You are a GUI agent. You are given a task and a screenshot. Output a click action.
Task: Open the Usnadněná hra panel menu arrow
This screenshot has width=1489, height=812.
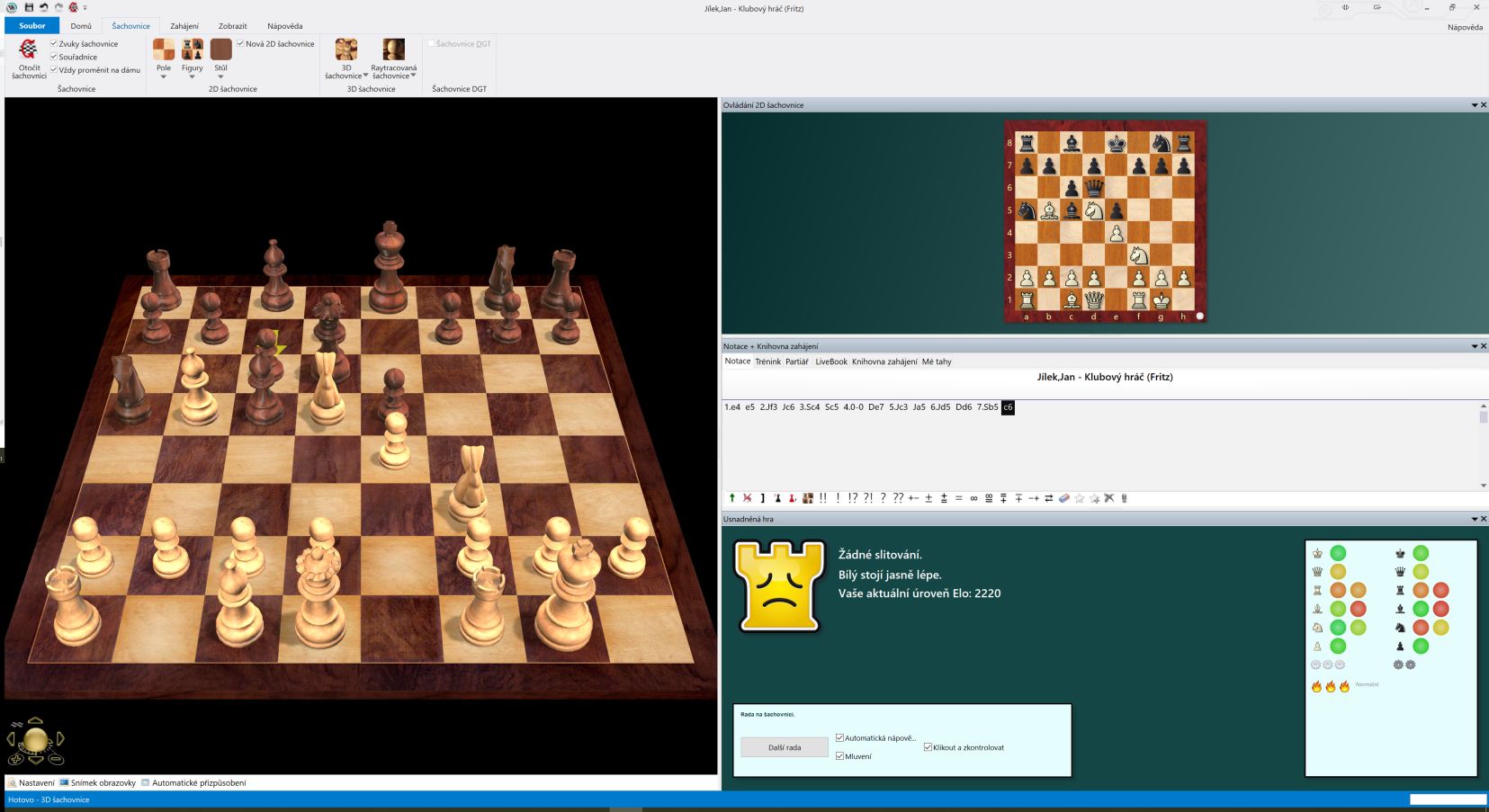(1474, 519)
